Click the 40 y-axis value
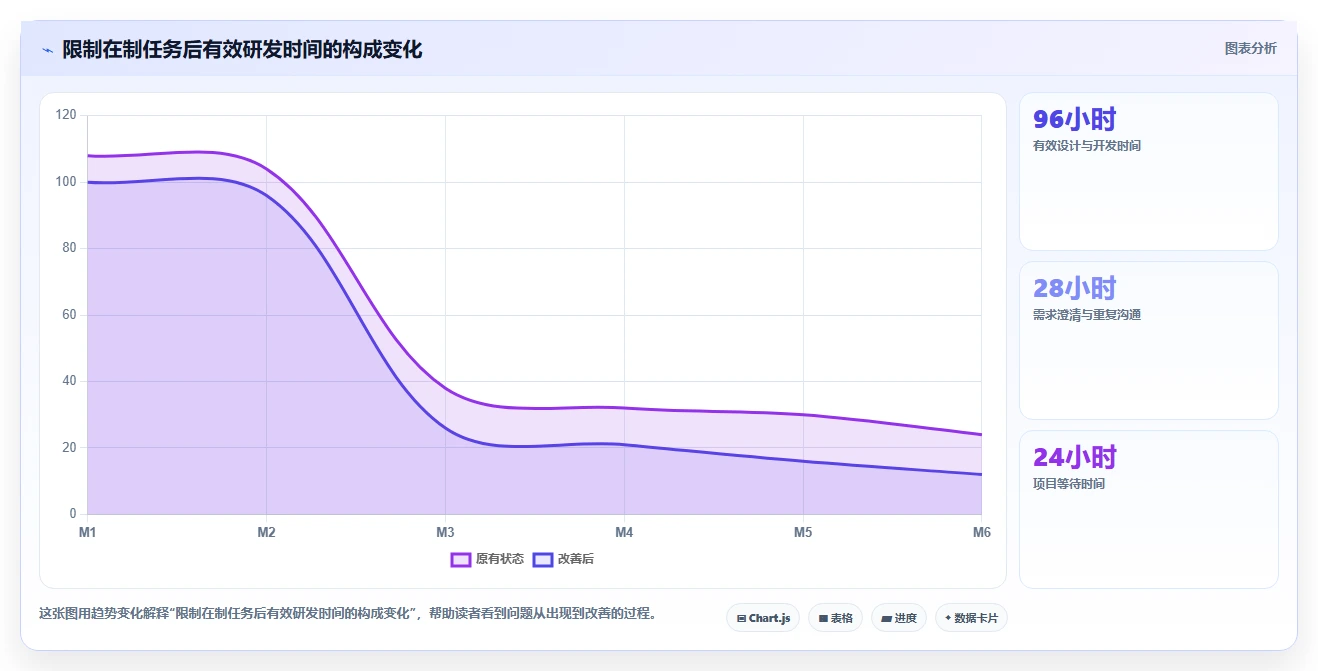1318x671 pixels. [69, 381]
